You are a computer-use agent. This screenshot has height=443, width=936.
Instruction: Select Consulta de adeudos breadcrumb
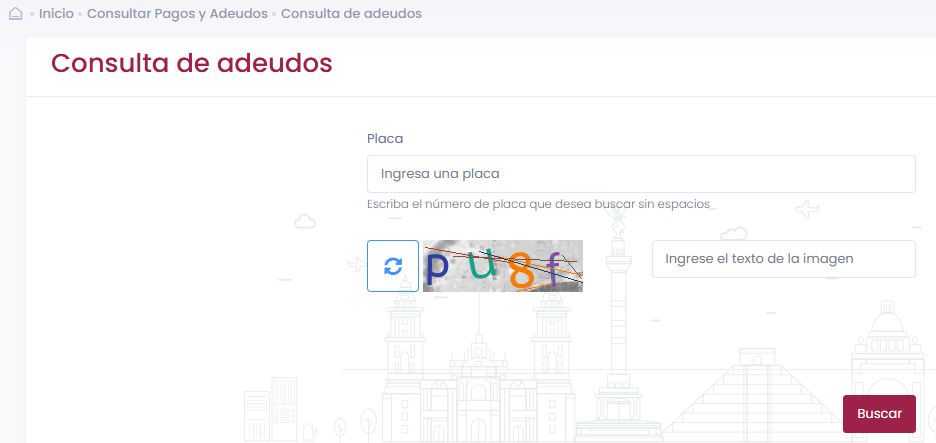[351, 14]
